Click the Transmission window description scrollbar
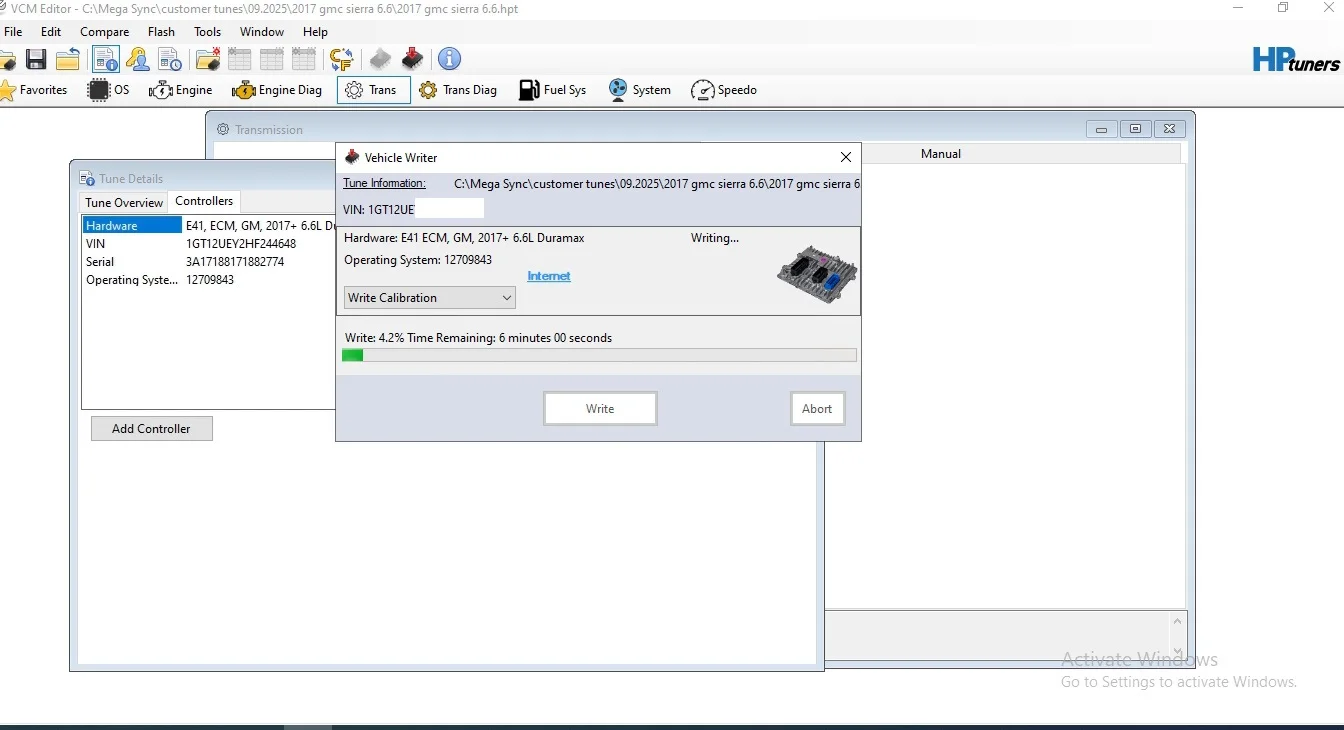 click(x=1177, y=637)
